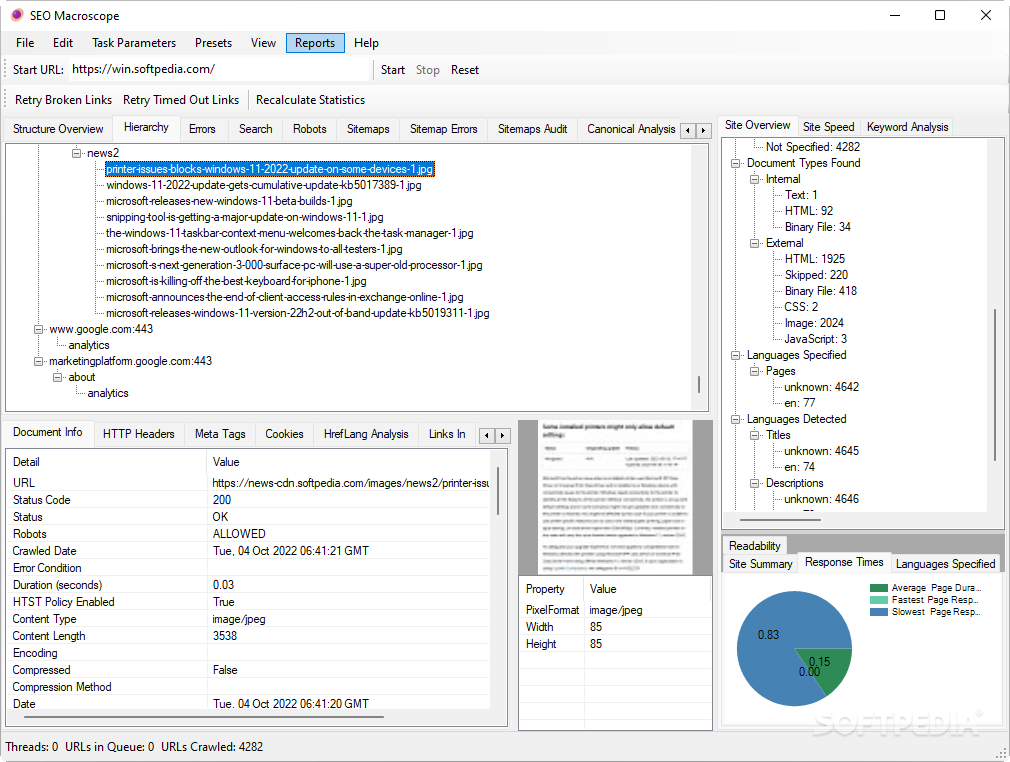The image size is (1010, 762).
Task: Open the Help menu
Action: pos(366,43)
